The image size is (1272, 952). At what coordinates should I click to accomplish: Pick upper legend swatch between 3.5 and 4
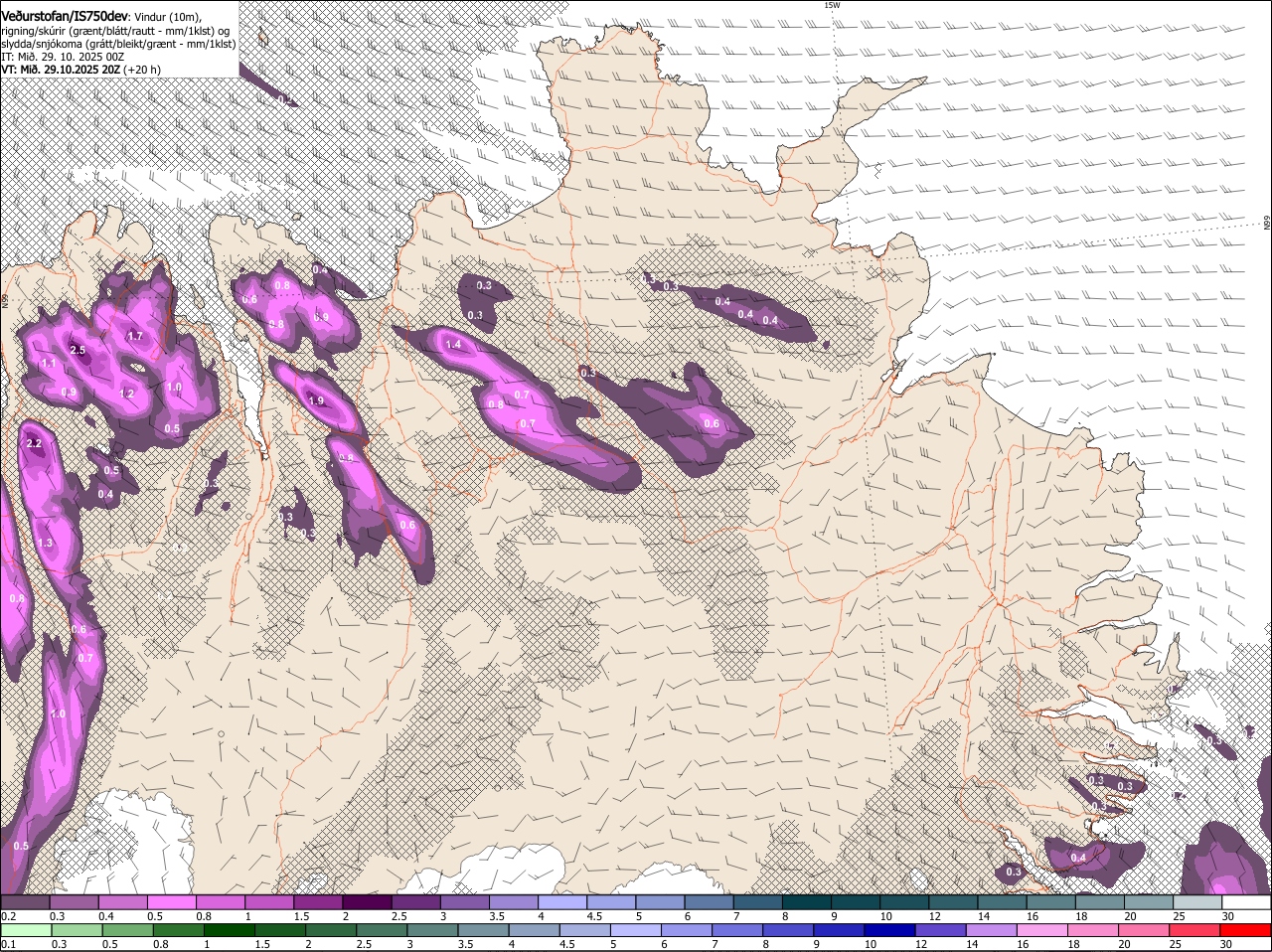(x=513, y=902)
